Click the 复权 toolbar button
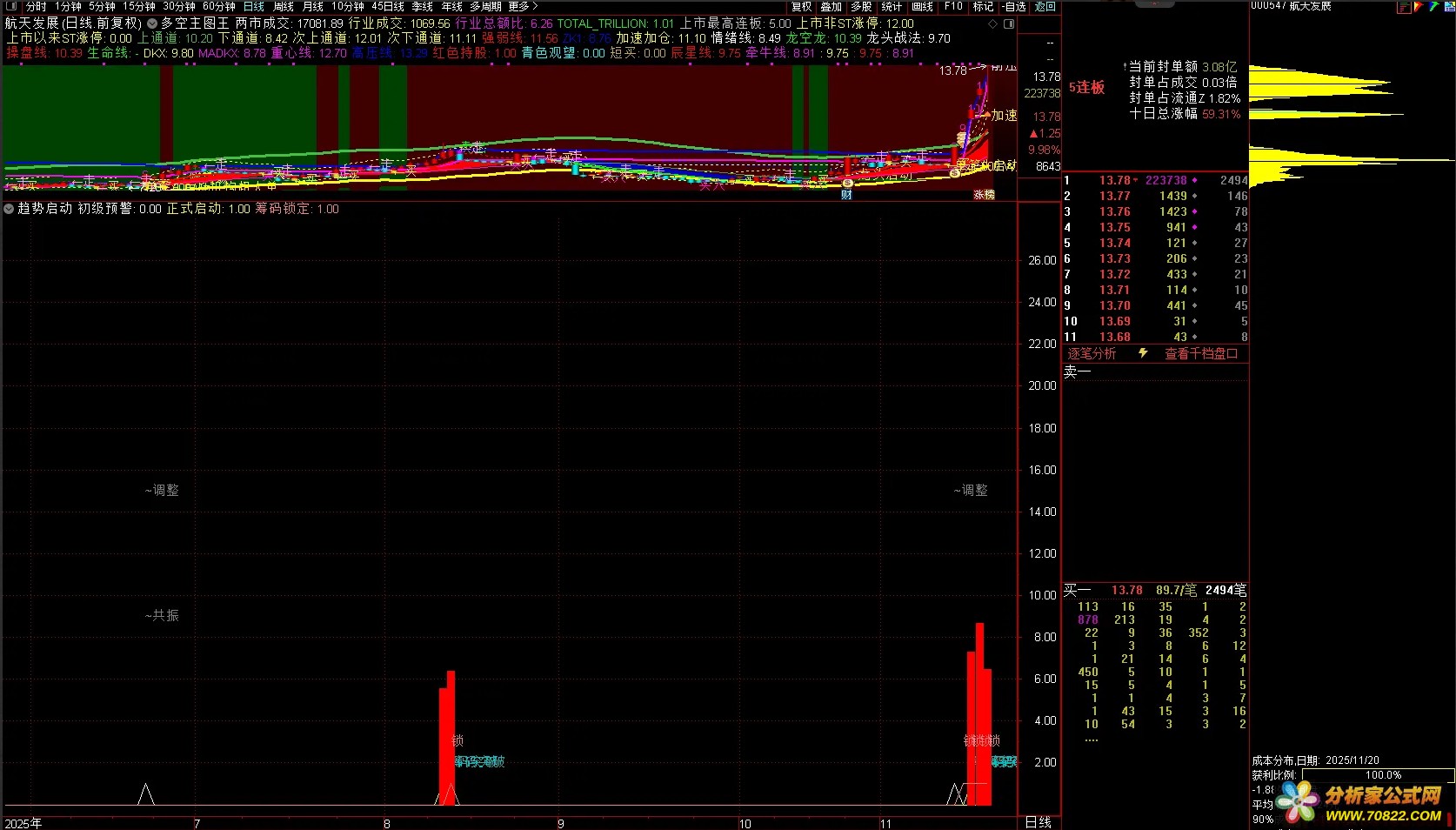 click(801, 6)
